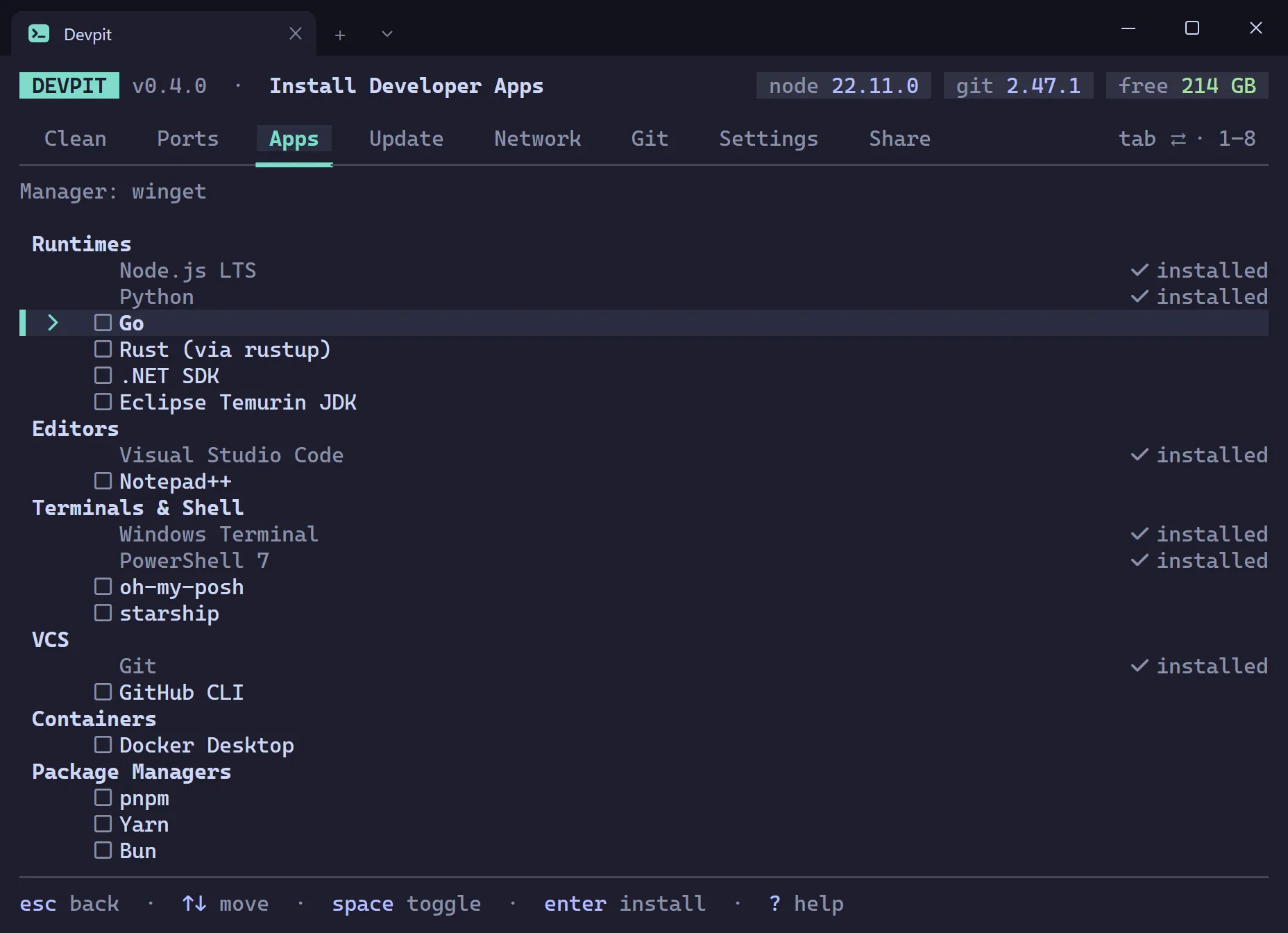The image size is (1288, 933).
Task: Open the Ports tab
Action: tap(187, 138)
